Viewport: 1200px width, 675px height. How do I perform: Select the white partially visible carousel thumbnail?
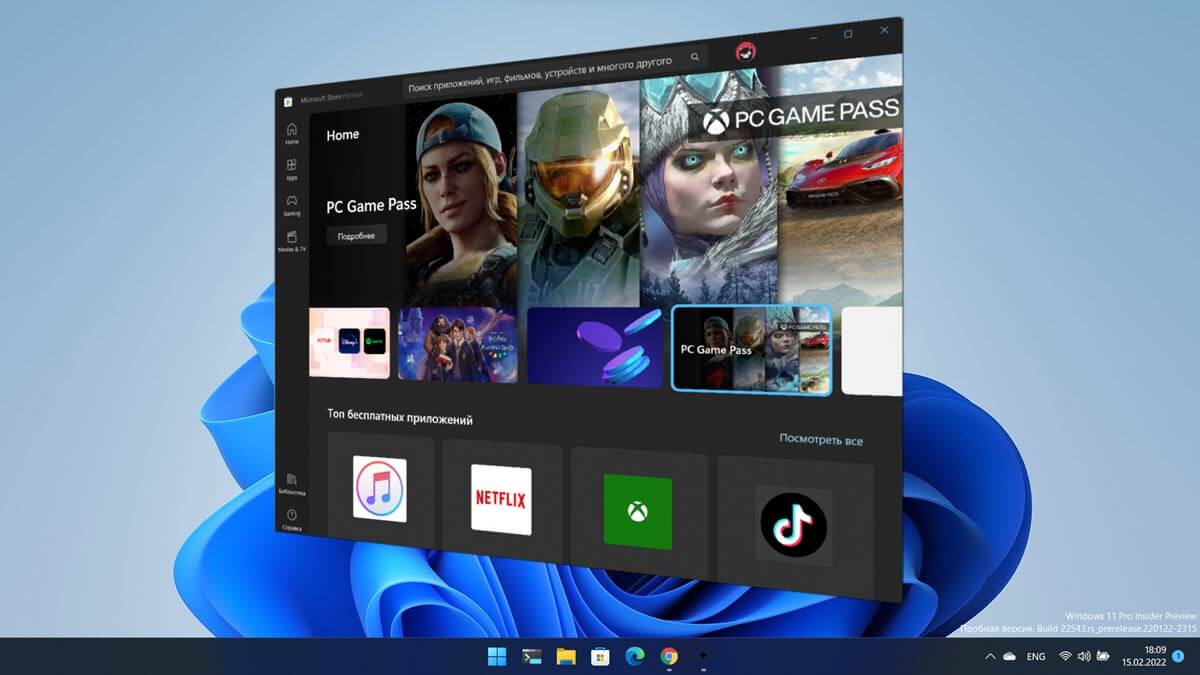[x=872, y=351]
